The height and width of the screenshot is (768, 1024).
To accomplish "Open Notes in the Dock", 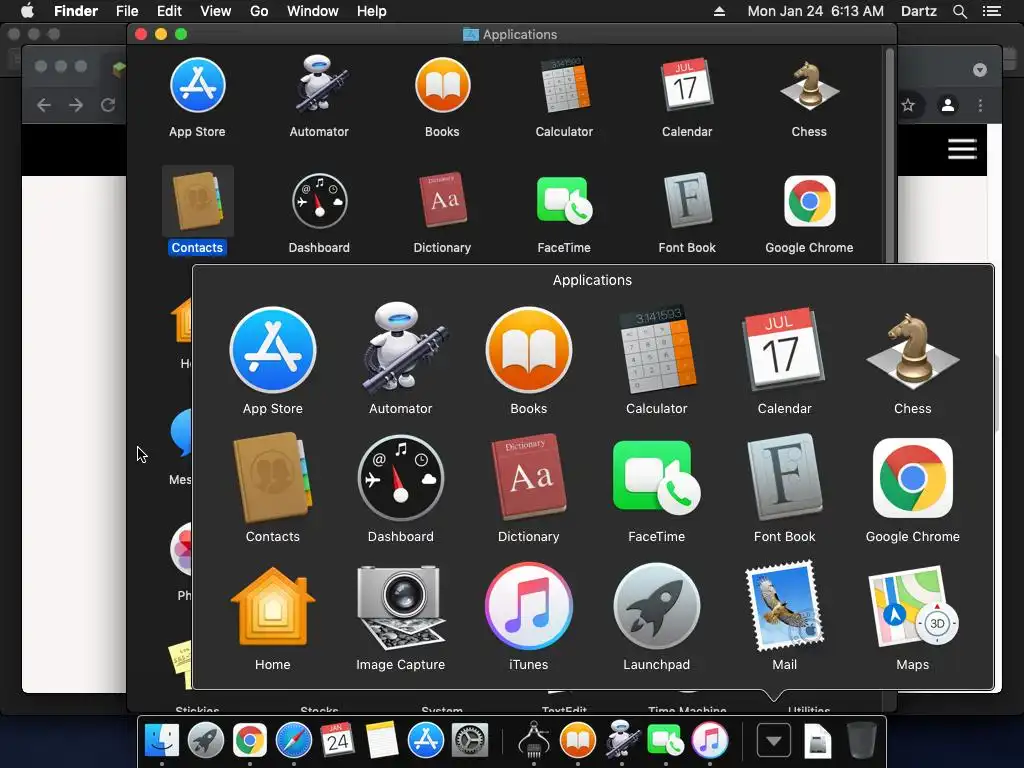I will tap(382, 741).
